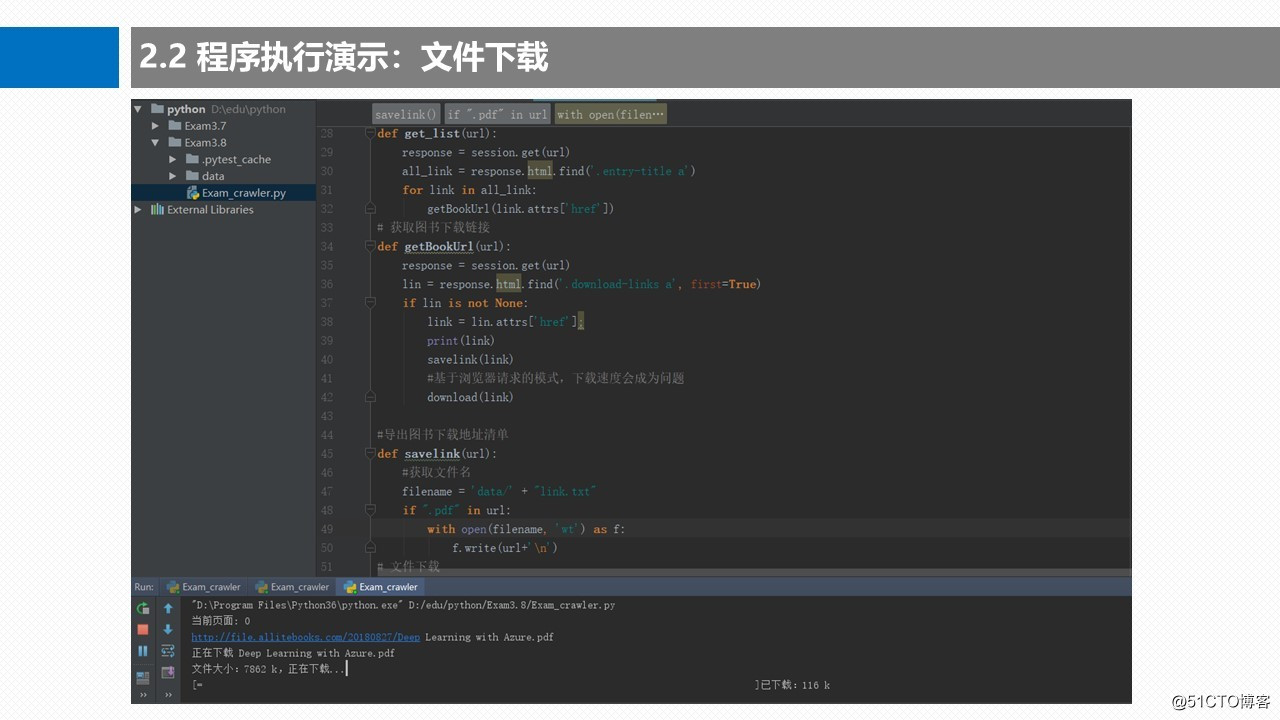This screenshot has height=720, width=1280.
Task: Fold the get_list function at line 28
Action: [369, 134]
